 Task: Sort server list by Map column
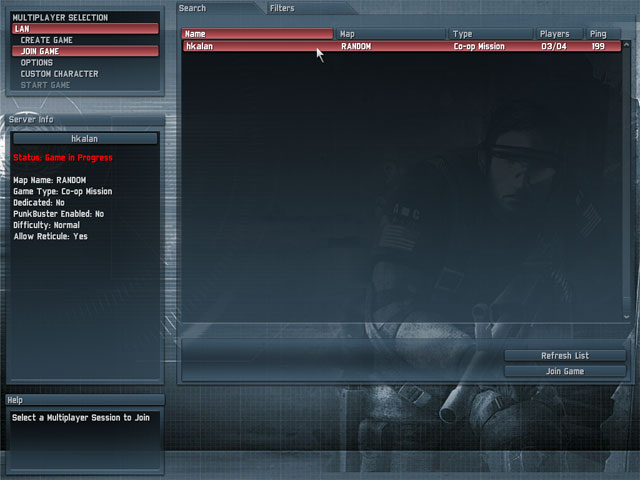tap(391, 34)
